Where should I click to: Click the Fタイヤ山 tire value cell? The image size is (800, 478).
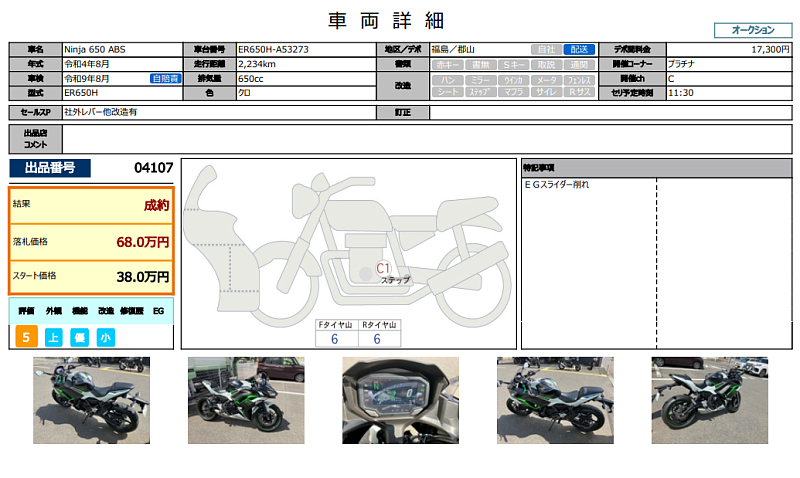pyautogui.click(x=335, y=339)
